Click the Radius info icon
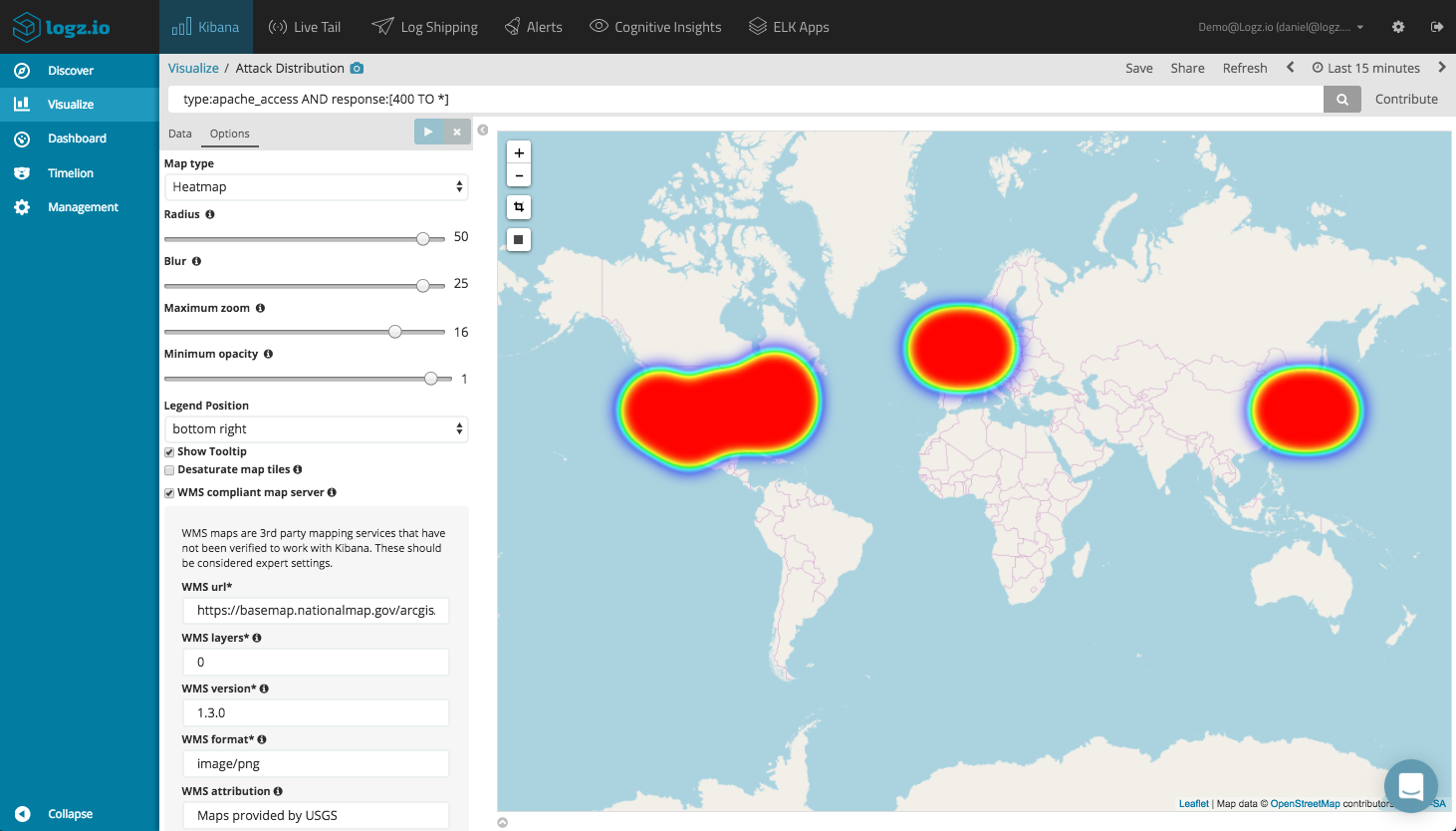 (x=210, y=214)
